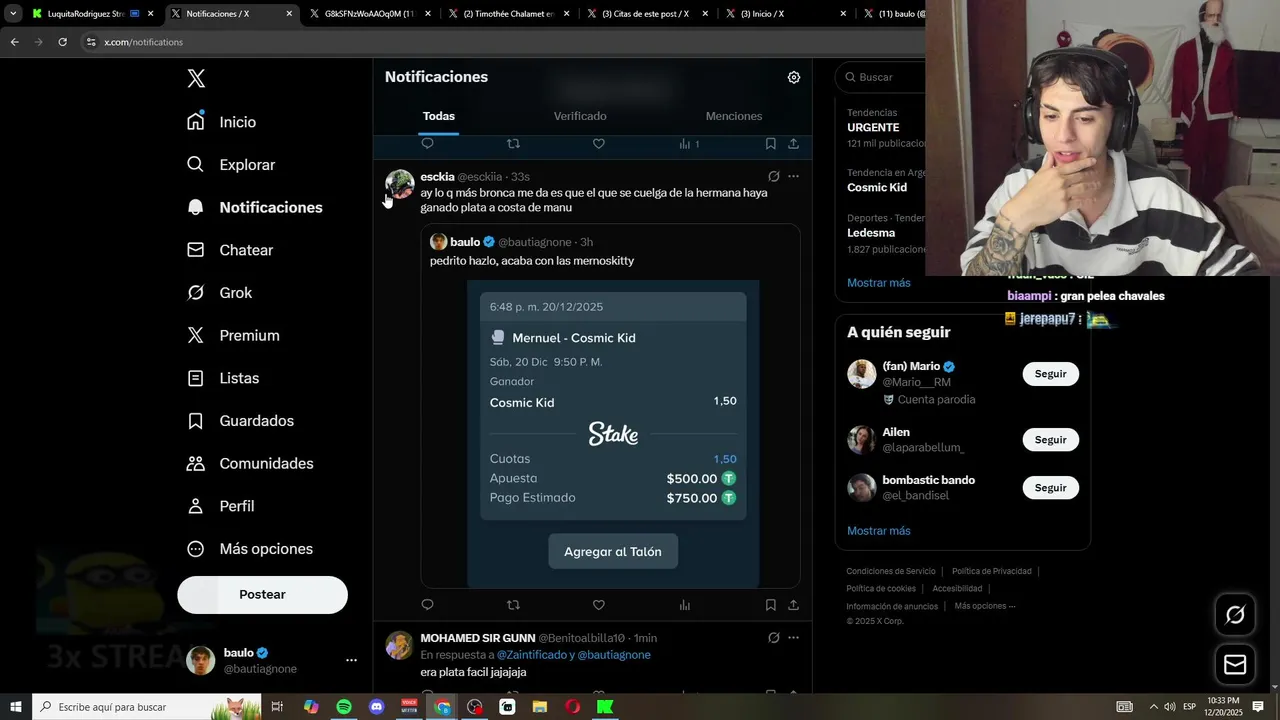Viewport: 1280px width, 720px height.
Task: Open Comunidades in the sidebar
Action: [x=250, y=464]
